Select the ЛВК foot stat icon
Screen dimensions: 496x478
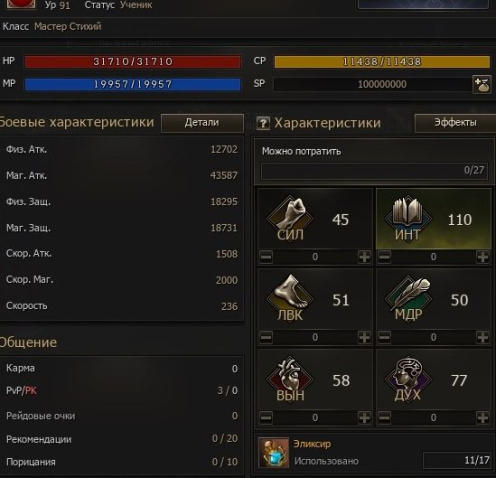coord(290,298)
